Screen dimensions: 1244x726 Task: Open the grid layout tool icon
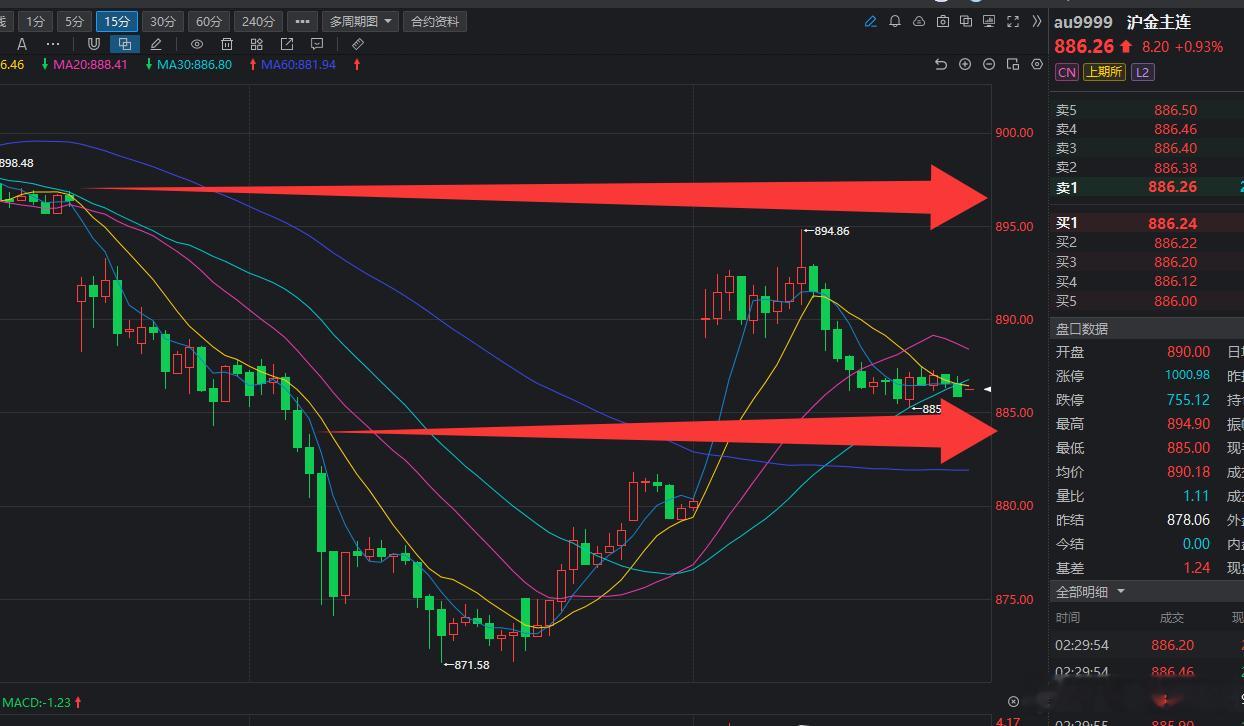257,44
